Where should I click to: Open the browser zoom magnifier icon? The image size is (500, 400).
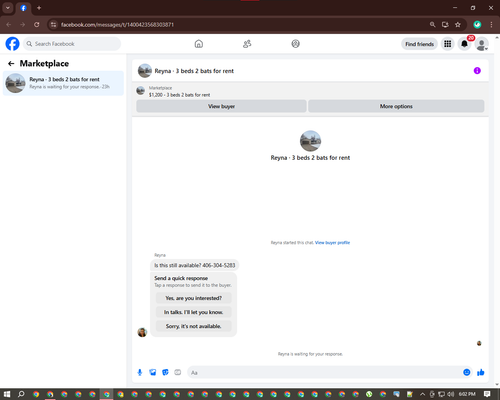tap(432, 25)
